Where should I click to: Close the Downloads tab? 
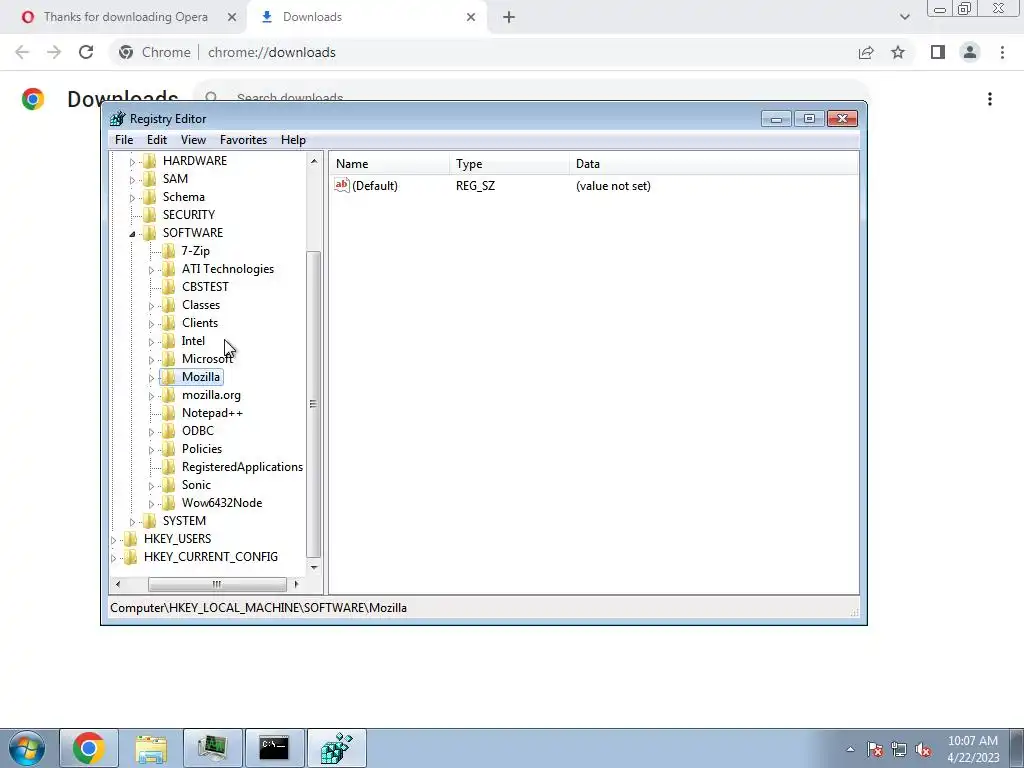point(471,17)
